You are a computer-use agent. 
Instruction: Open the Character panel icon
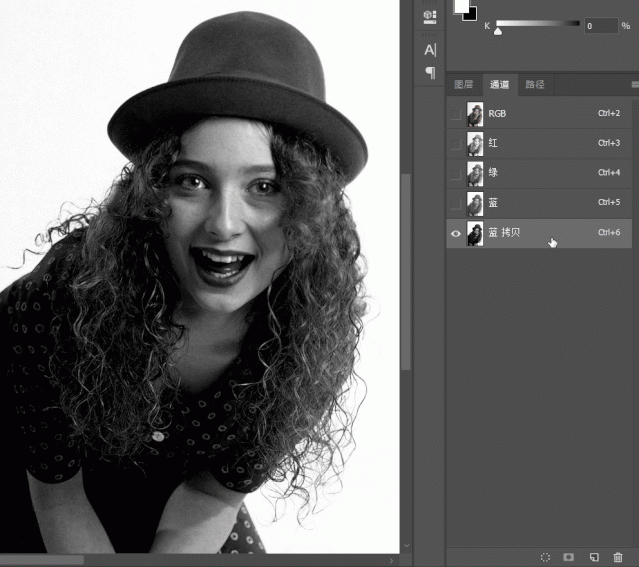pos(430,50)
